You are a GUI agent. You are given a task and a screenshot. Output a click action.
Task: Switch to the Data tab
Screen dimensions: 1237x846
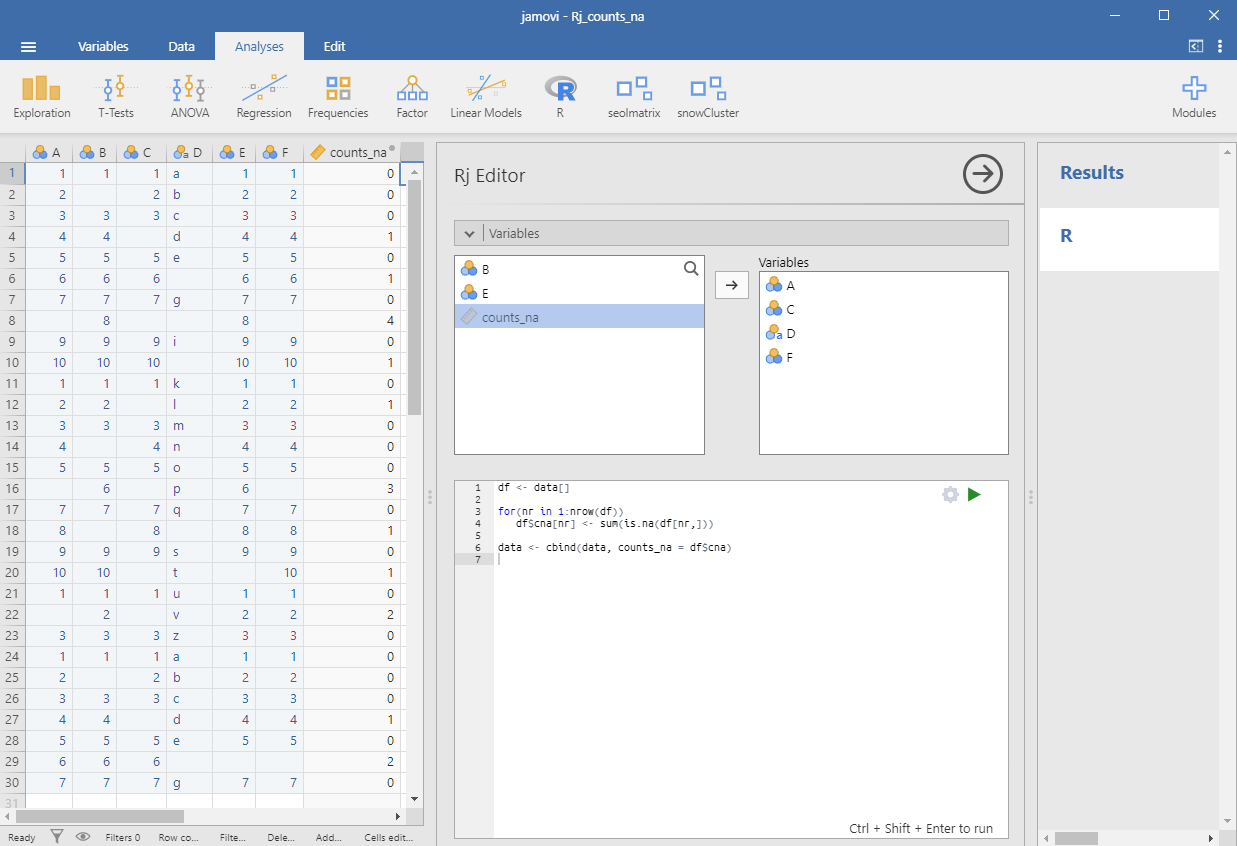(x=181, y=46)
